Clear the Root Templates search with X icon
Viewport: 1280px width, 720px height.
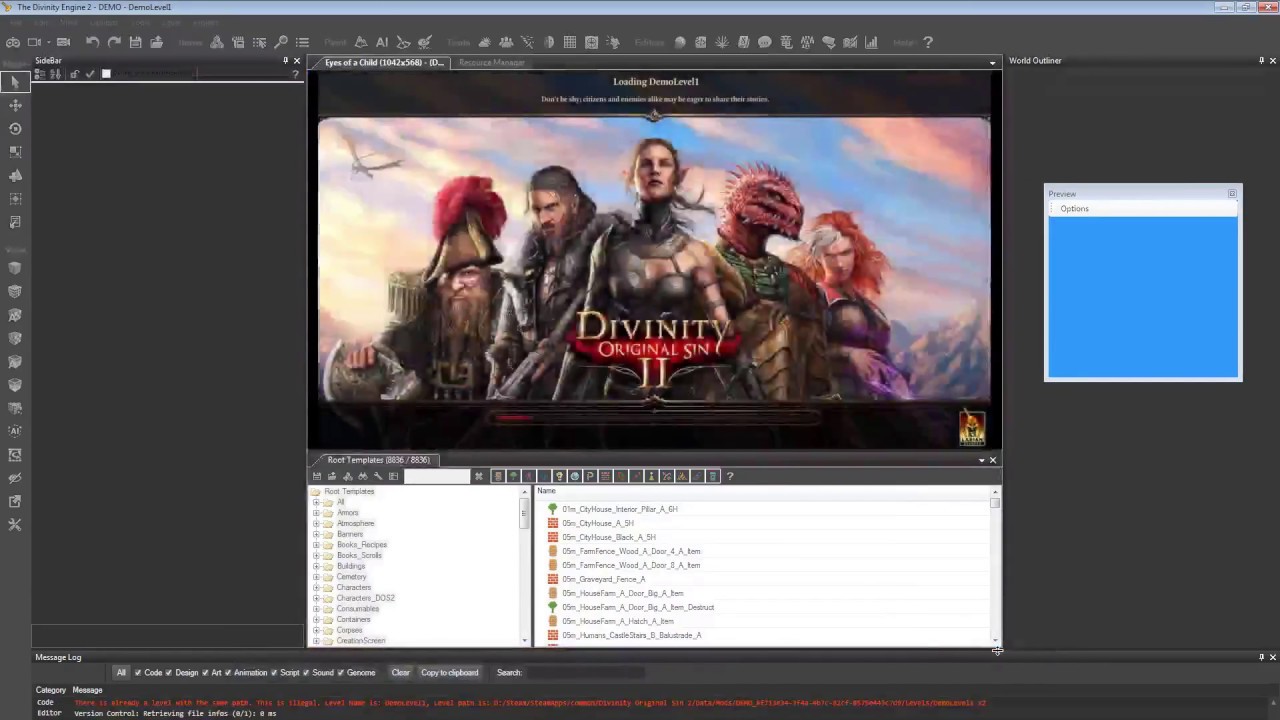[479, 476]
